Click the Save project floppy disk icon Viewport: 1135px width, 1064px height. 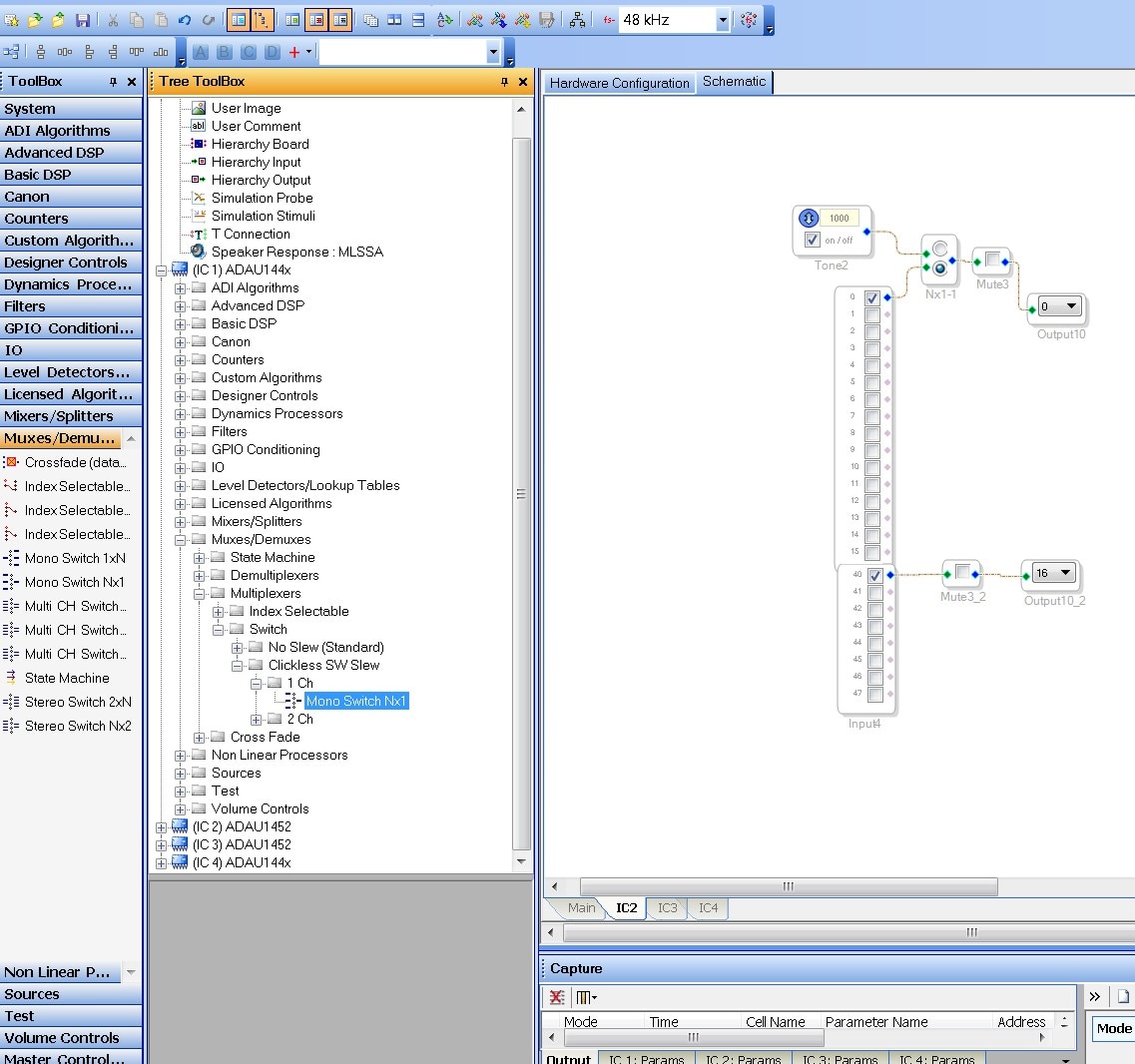point(83,20)
